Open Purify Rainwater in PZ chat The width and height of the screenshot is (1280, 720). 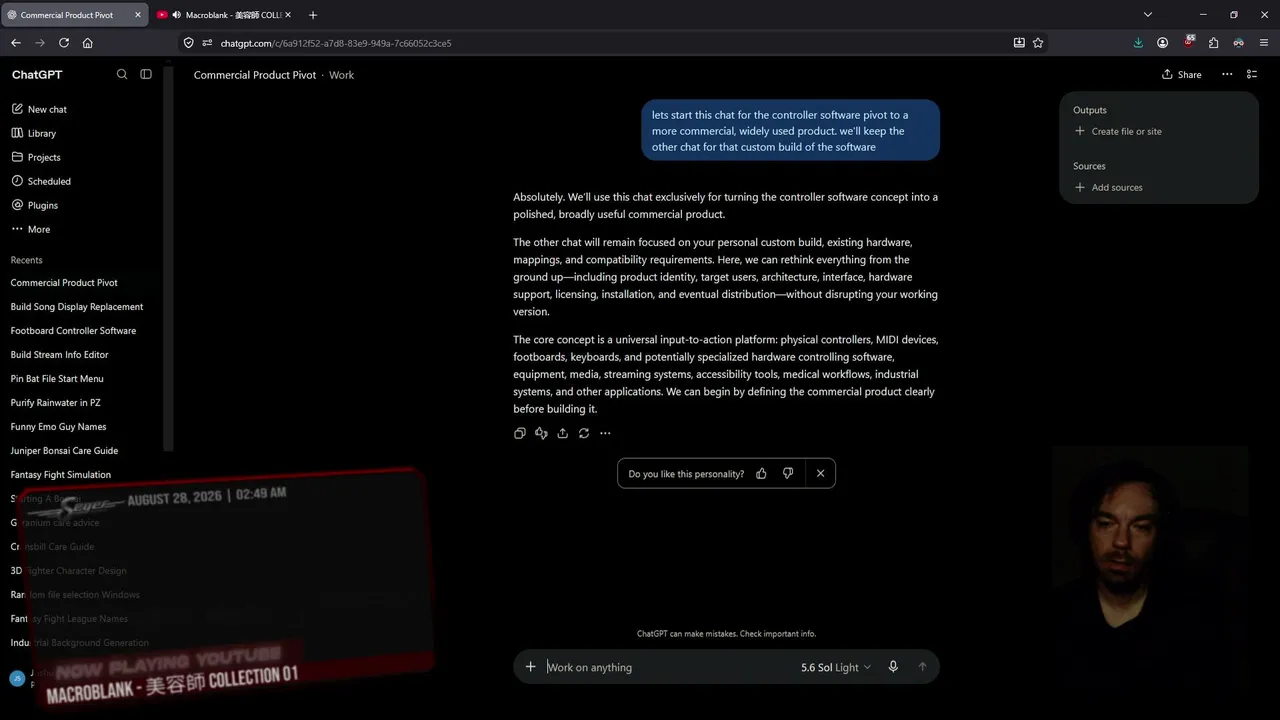point(56,403)
